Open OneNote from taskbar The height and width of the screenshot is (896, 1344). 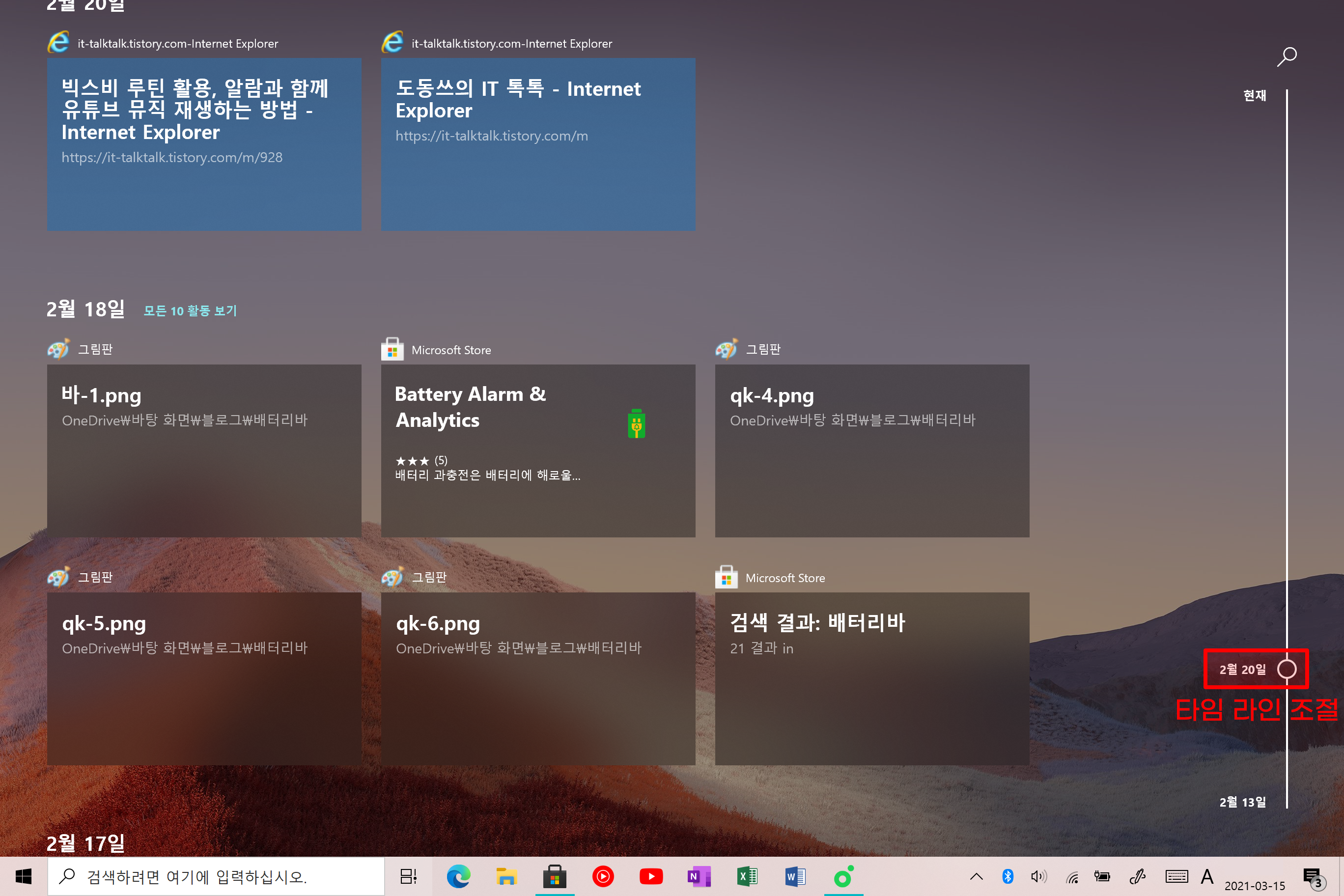699,876
